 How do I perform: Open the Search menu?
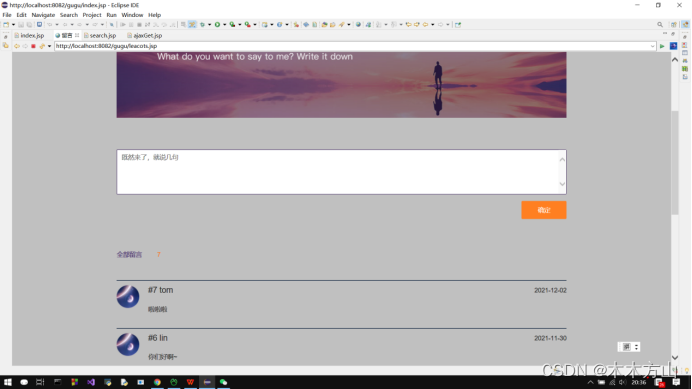[69, 15]
